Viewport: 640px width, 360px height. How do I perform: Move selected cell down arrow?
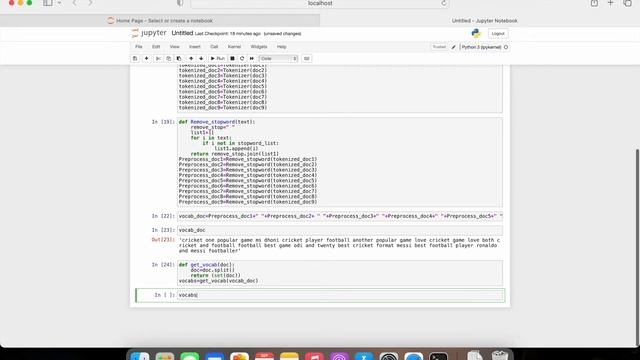(x=201, y=58)
